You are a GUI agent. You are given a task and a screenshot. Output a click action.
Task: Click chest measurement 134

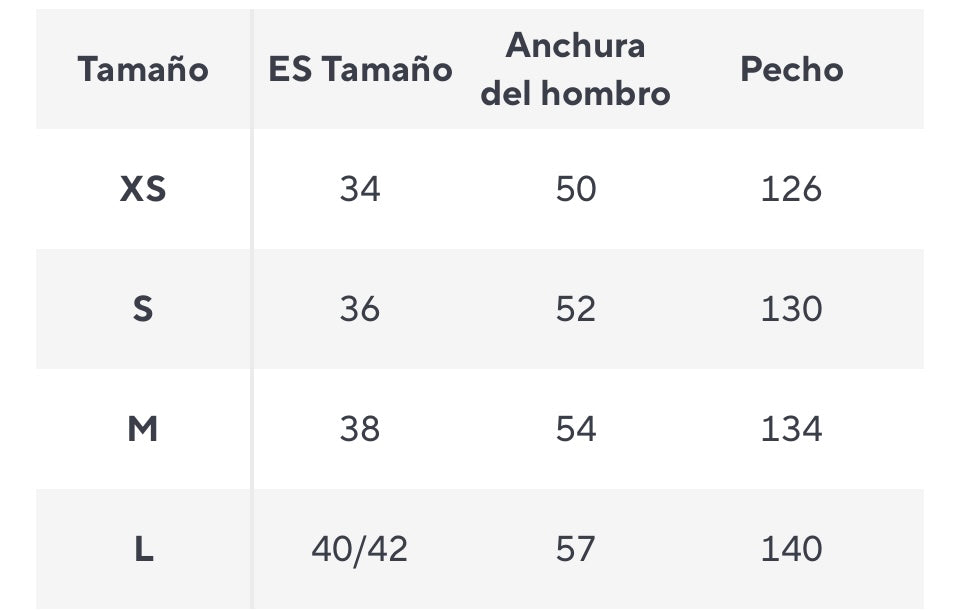(791, 429)
